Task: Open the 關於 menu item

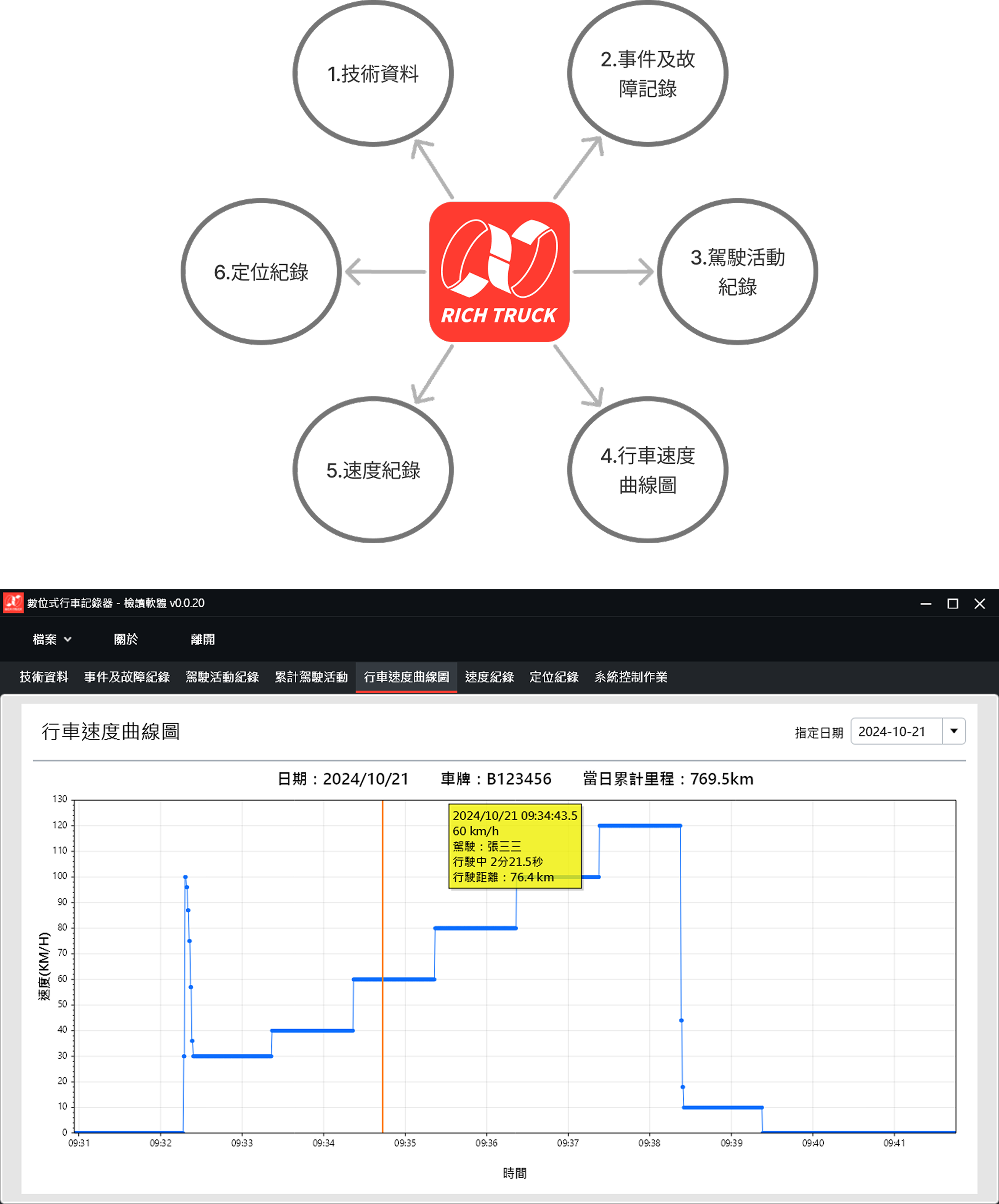Action: click(x=126, y=639)
